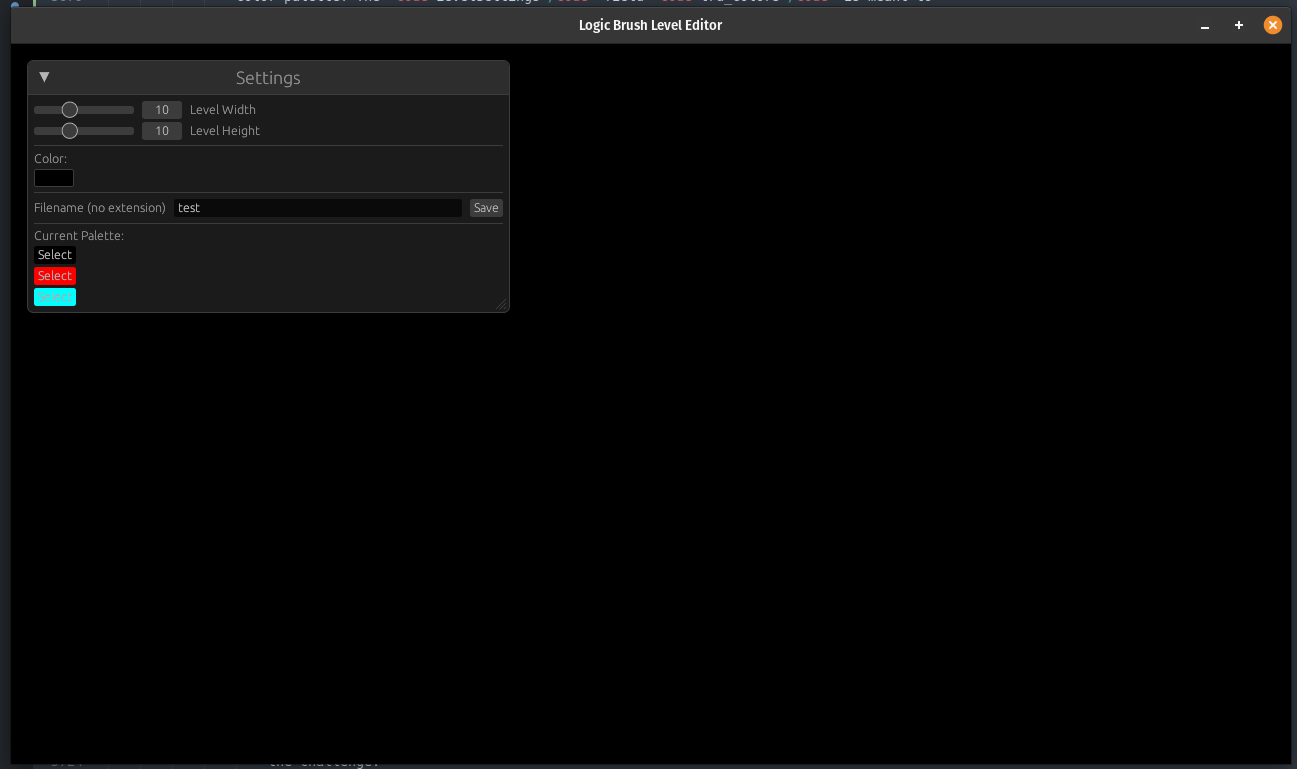Choose the cyan Select palette button
The image size is (1297, 769).
tap(55, 297)
